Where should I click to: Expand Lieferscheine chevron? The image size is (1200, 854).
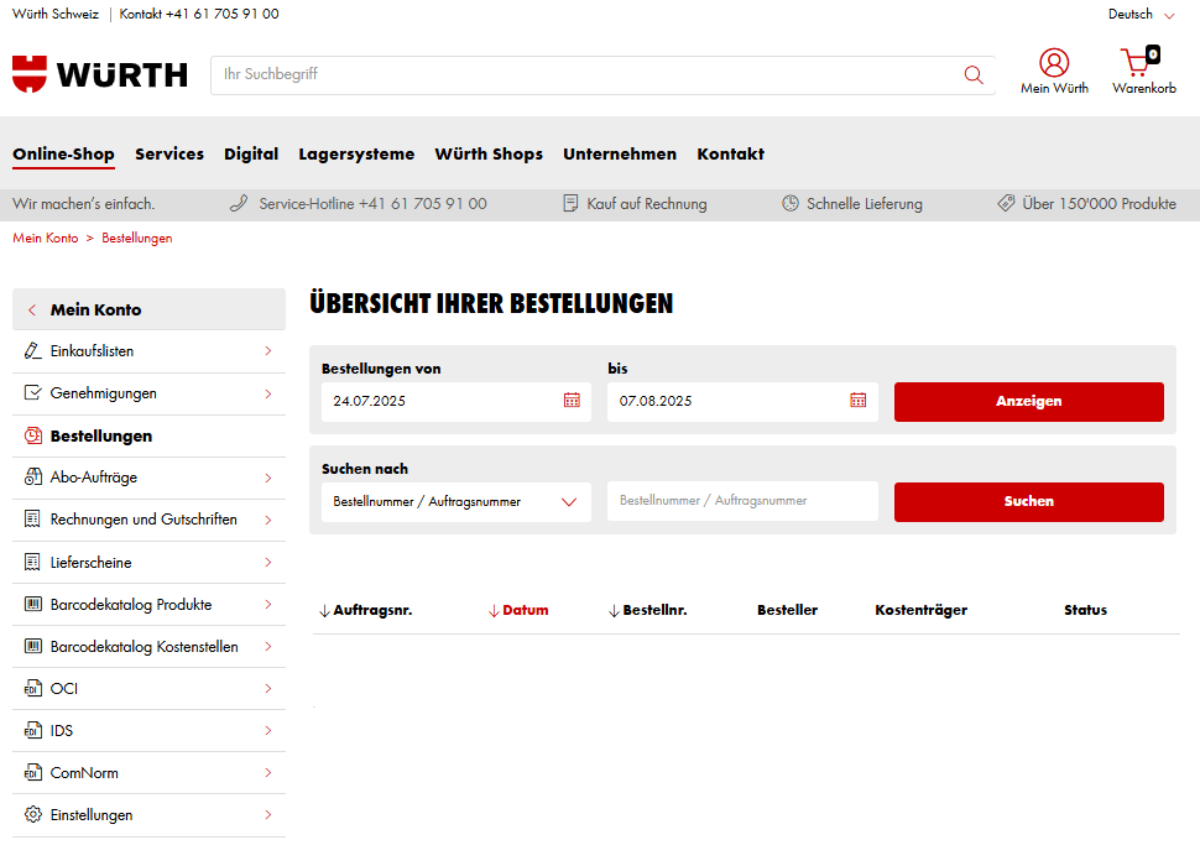click(x=268, y=562)
